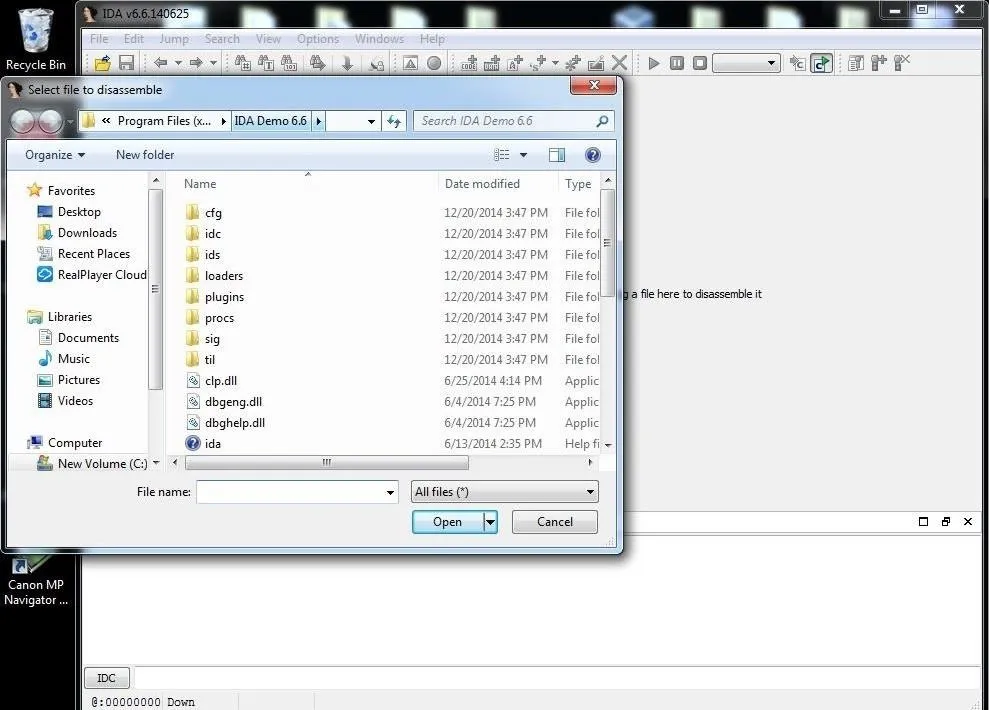Screen dimensions: 989x710
Task: Click the down arrow icon in IDA toolbar
Action: coord(347,63)
